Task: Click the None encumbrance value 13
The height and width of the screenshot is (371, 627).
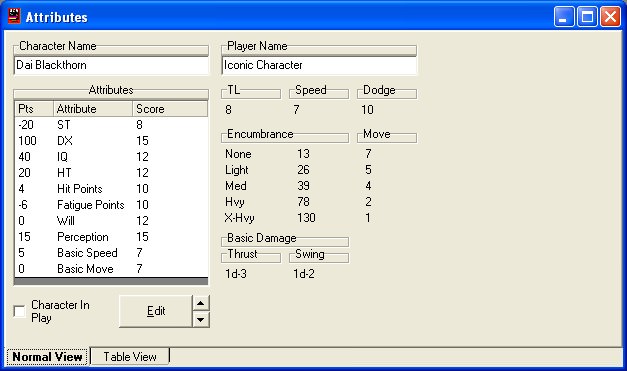Action: point(303,154)
